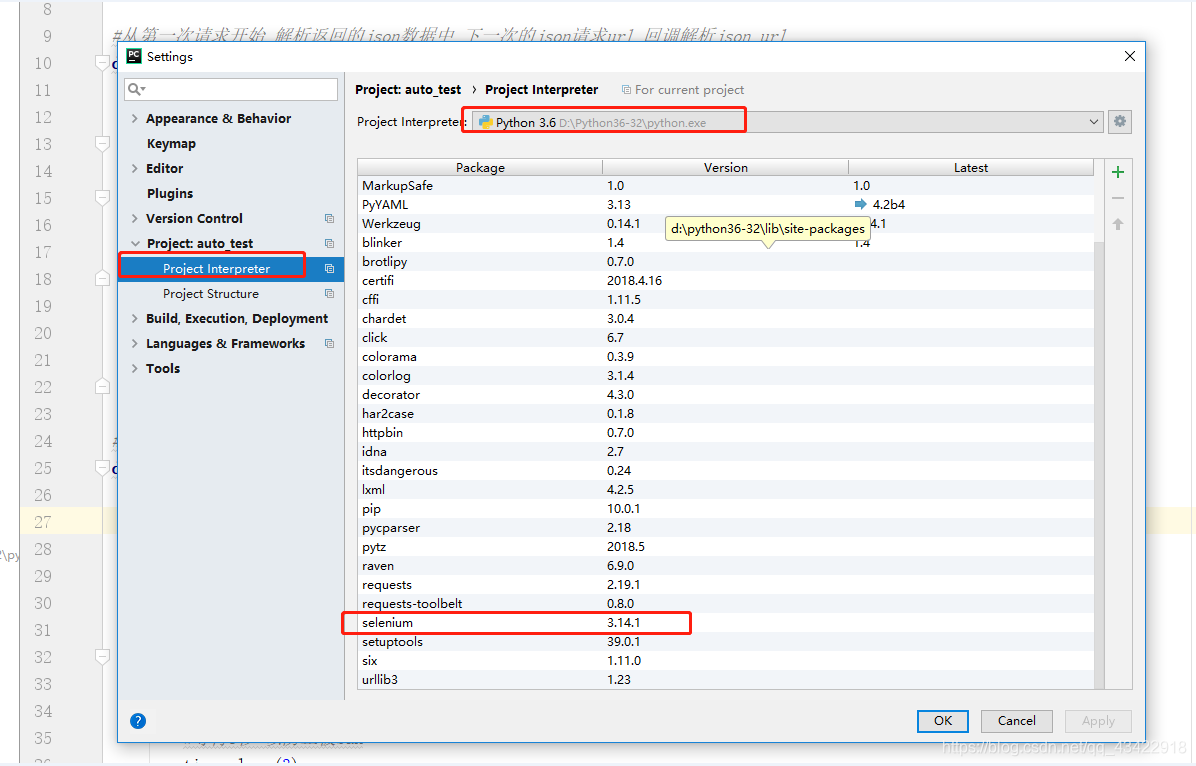Click Project: auto_test in the breadcrumb
1196x766 pixels.
[408, 89]
